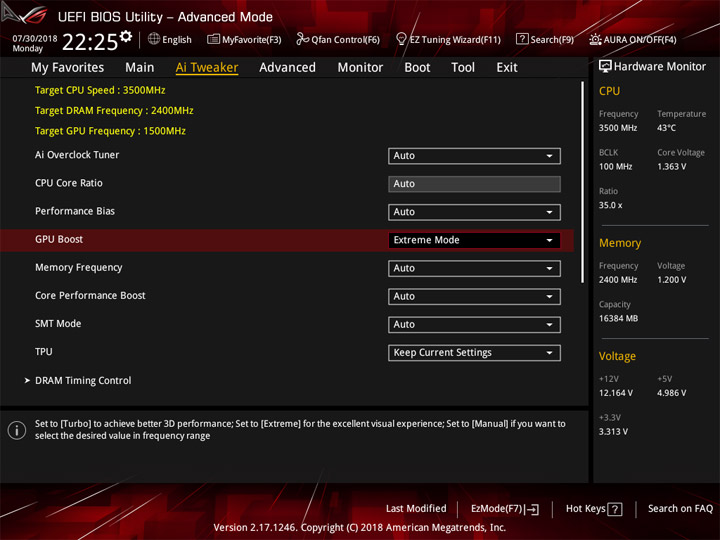Open Search(F9) question icon
This screenshot has height=540, width=720.
pos(522,39)
